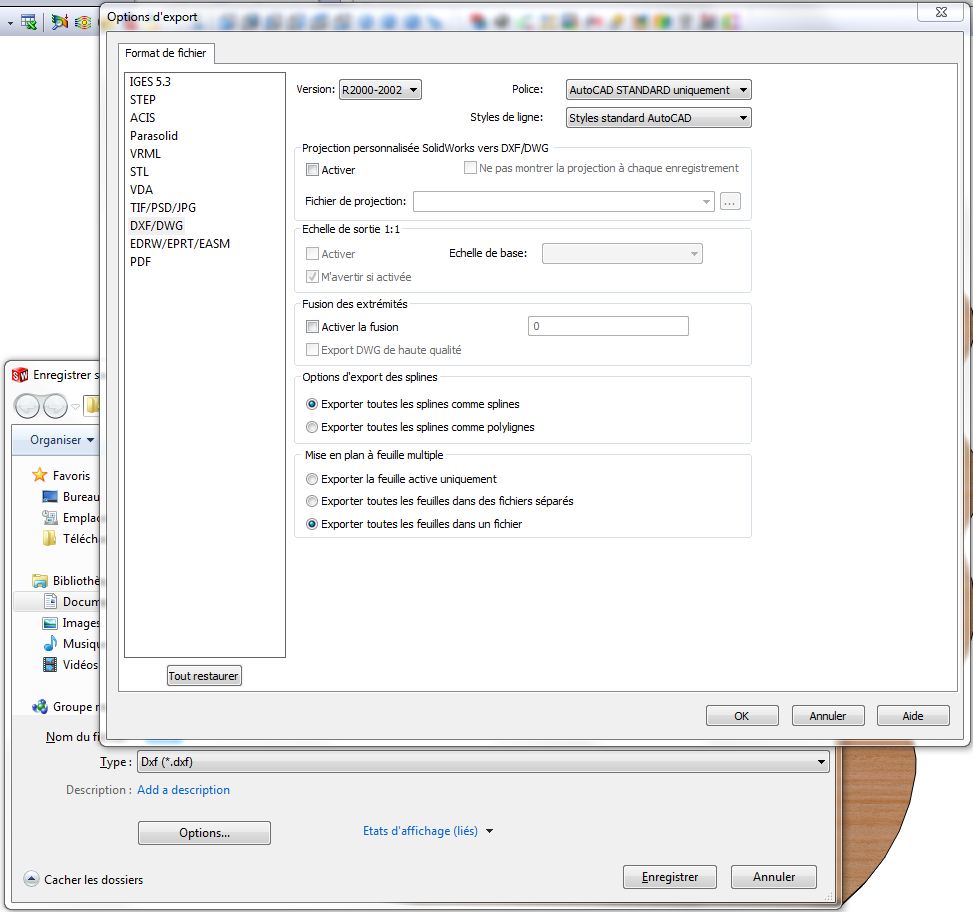973x912 pixels.
Task: Check Export DWG de haute qualité
Action: pyautogui.click(x=312, y=349)
